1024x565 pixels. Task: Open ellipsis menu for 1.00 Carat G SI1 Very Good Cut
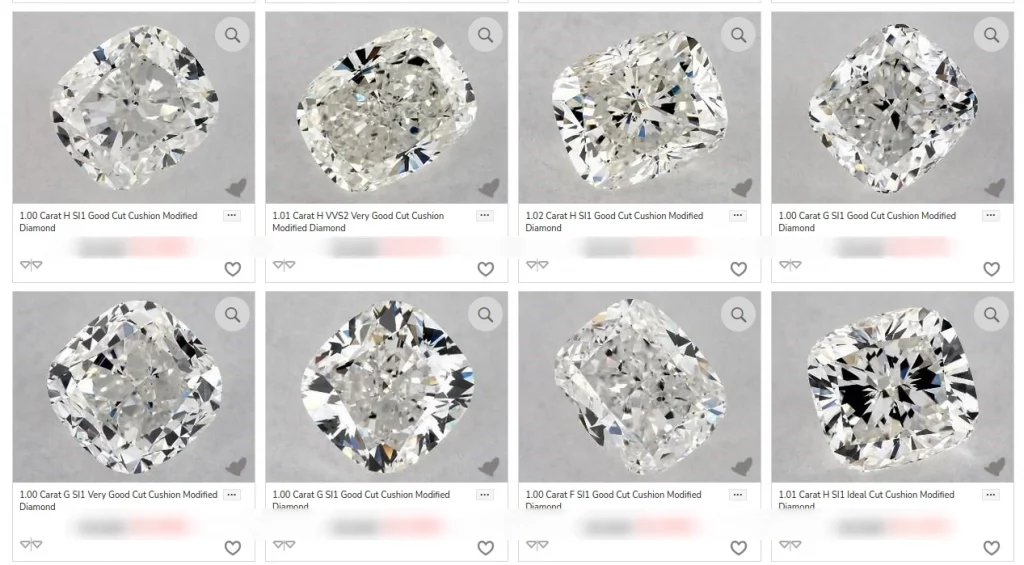coord(232,494)
